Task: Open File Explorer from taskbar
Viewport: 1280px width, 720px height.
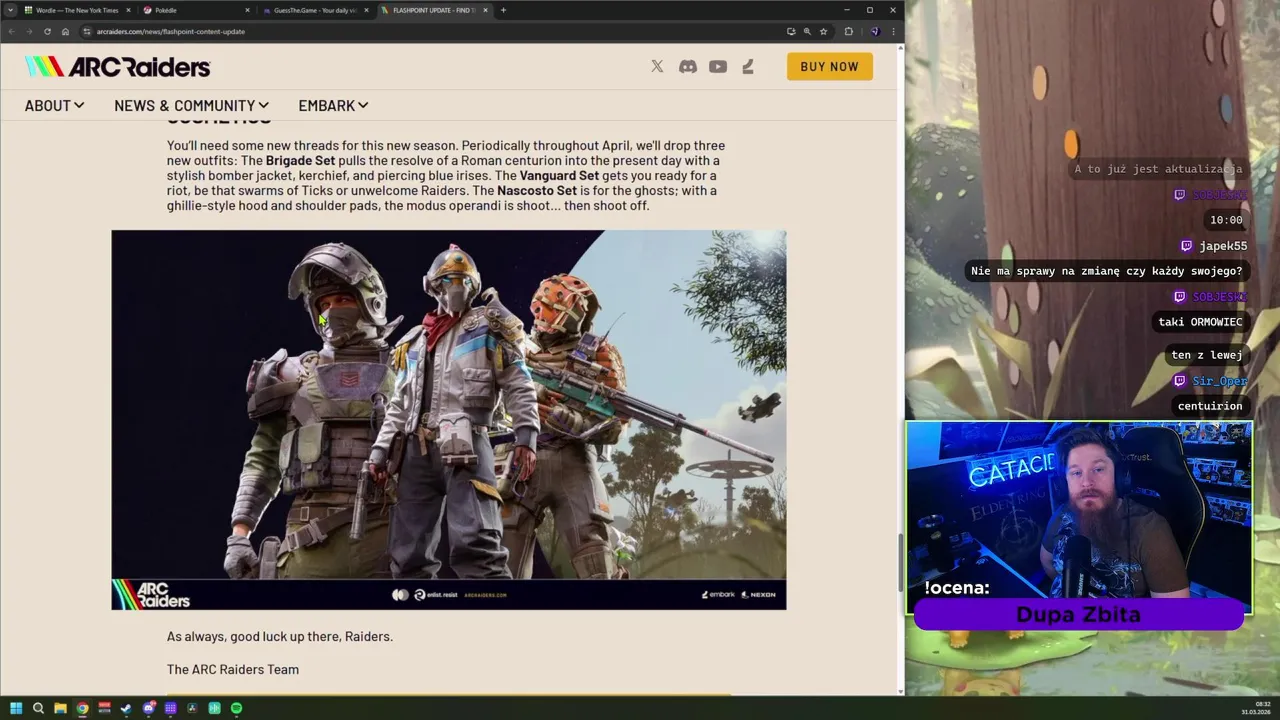Action: pyautogui.click(x=60, y=708)
